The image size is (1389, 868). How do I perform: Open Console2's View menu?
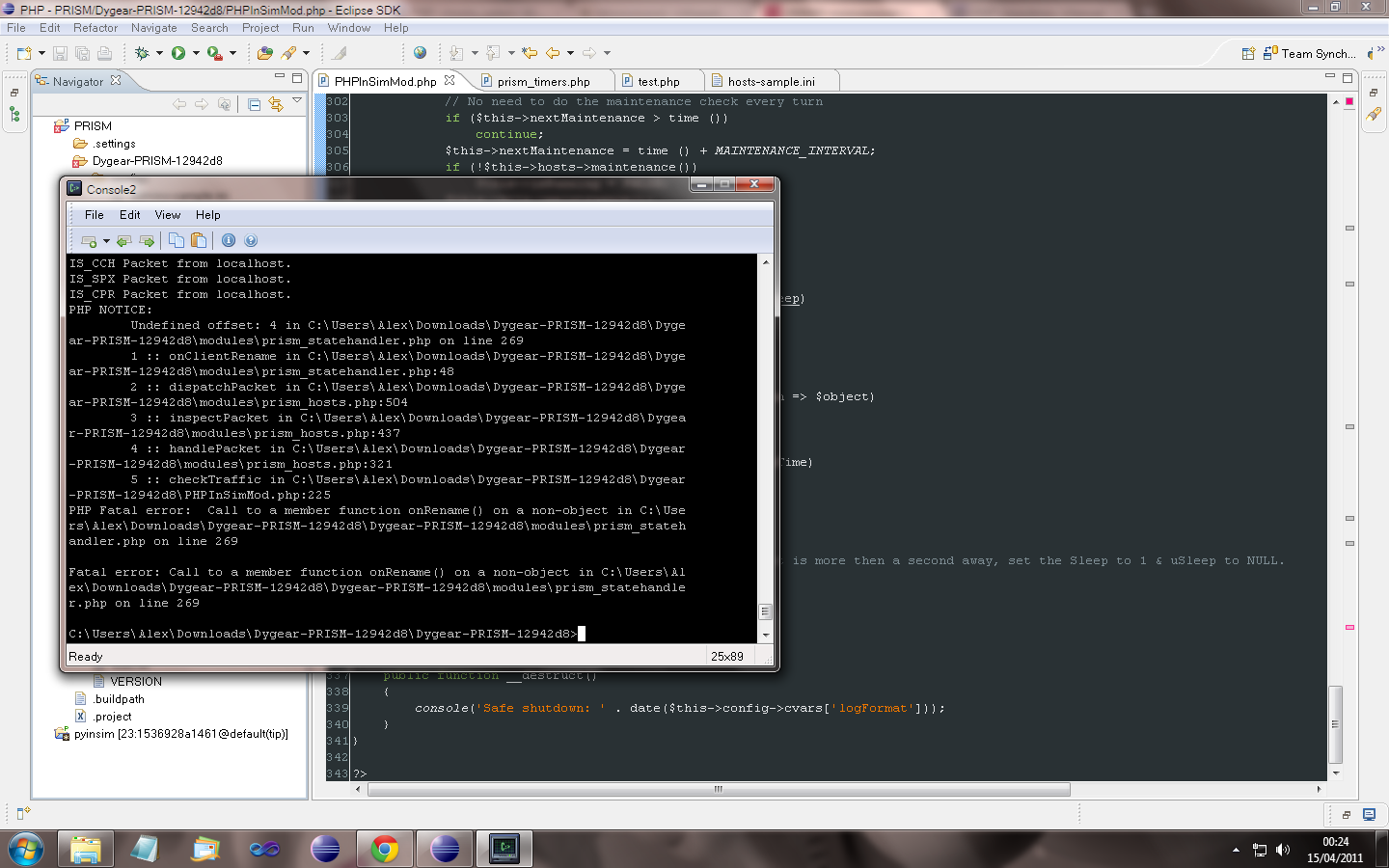pos(168,215)
